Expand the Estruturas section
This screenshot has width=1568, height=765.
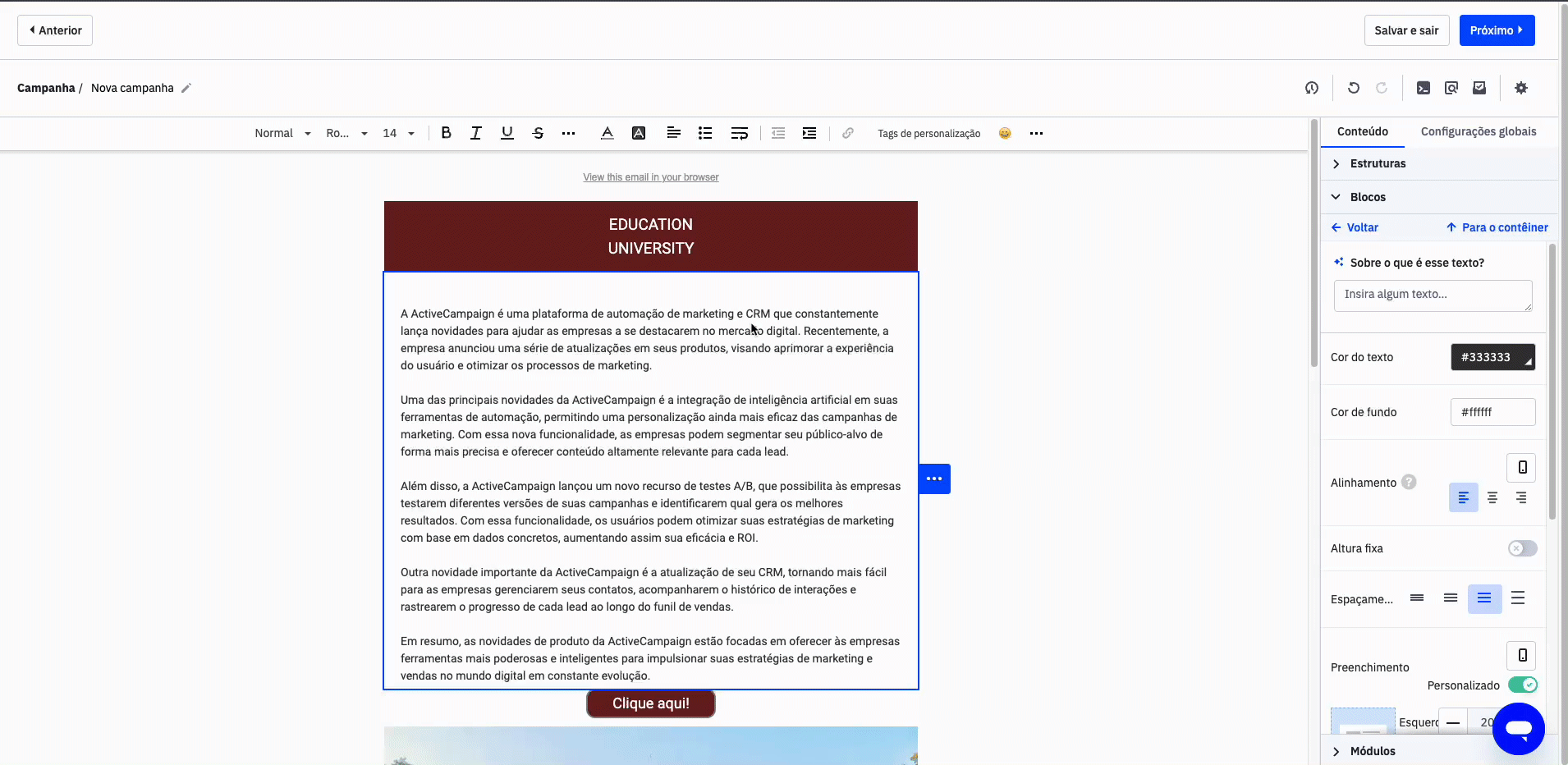1378,163
